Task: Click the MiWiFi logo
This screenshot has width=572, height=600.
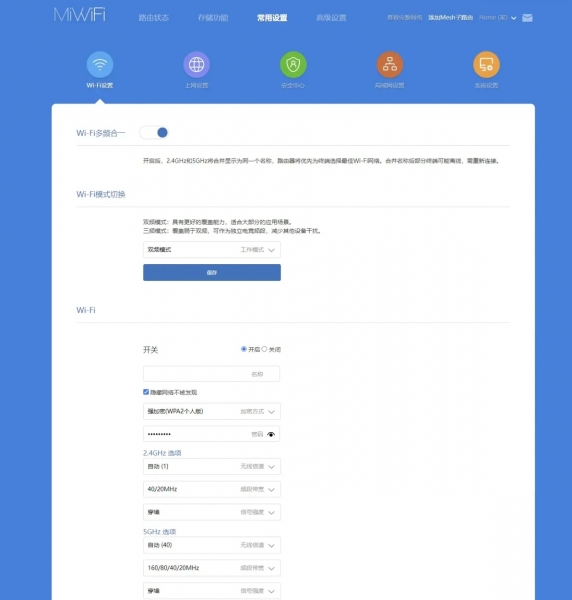Action: 80,15
